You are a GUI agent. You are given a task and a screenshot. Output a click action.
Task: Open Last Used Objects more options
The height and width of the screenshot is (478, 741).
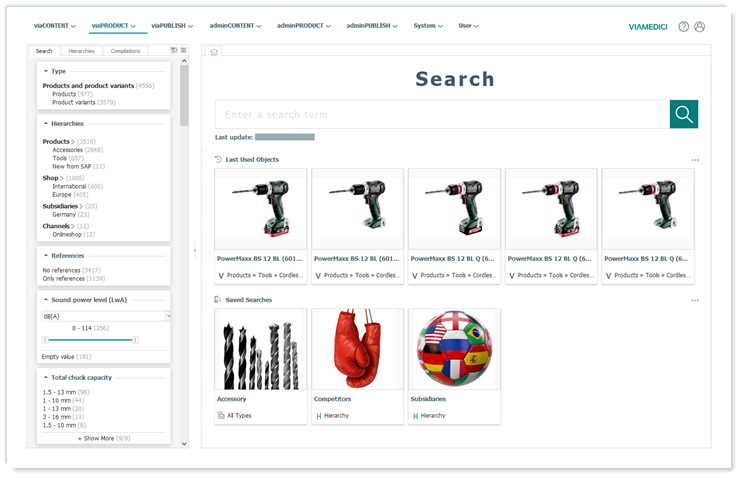[x=694, y=160]
